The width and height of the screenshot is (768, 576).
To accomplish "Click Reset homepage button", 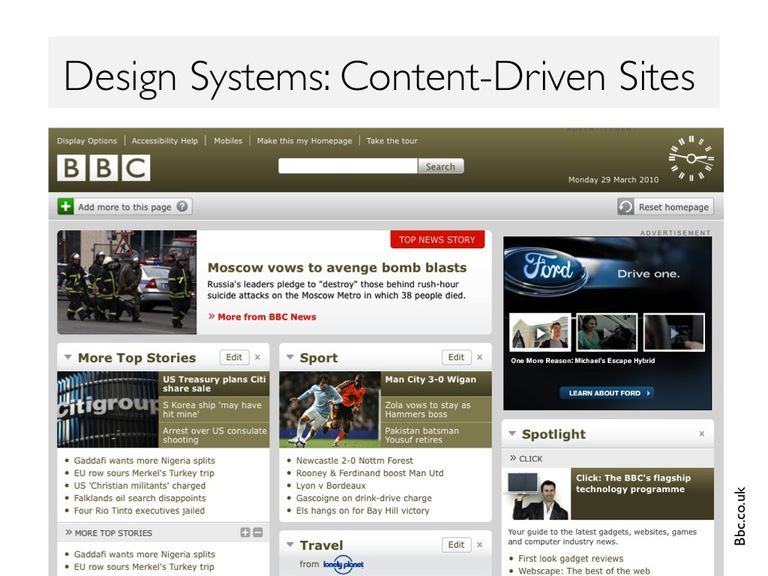I will [665, 207].
